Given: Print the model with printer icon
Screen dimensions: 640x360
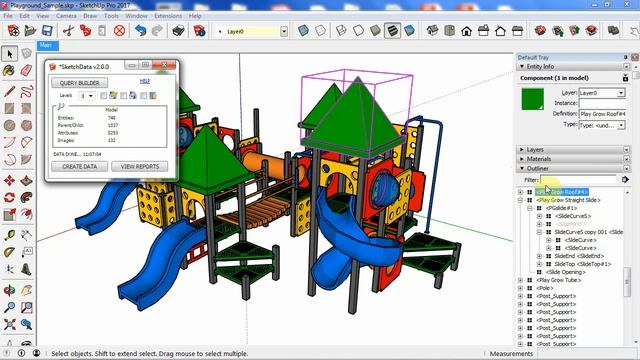Looking at the screenshot, I should 178,31.
